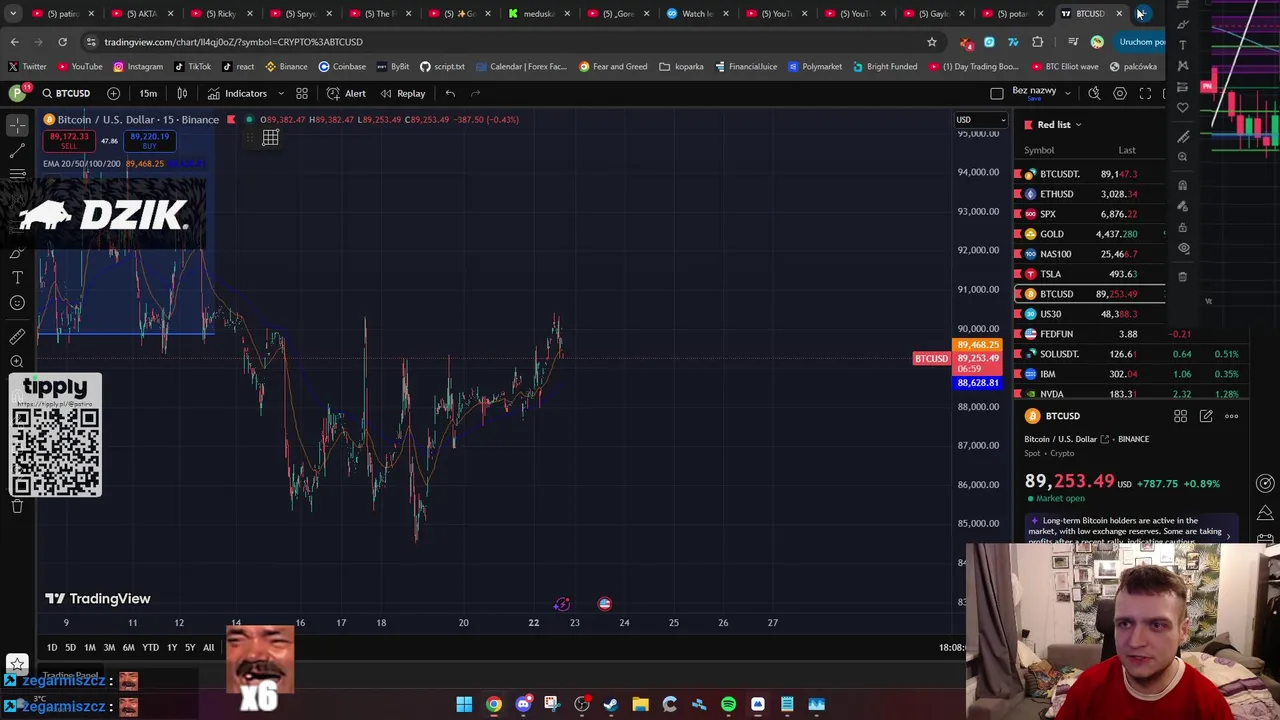
Task: Open the note edit icon in BTCUSD details
Action: tap(1206, 416)
